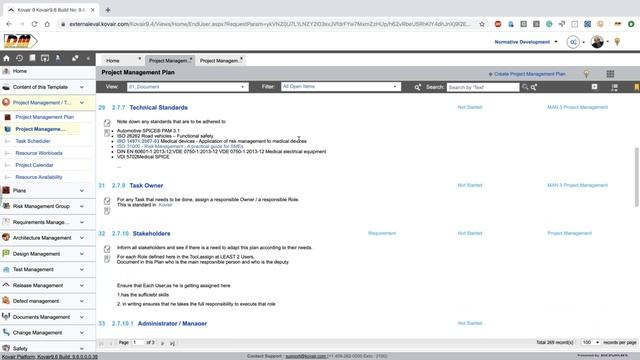Open Task Scheduler in sidebar
This screenshot has width=640, height=360.
coord(33,141)
